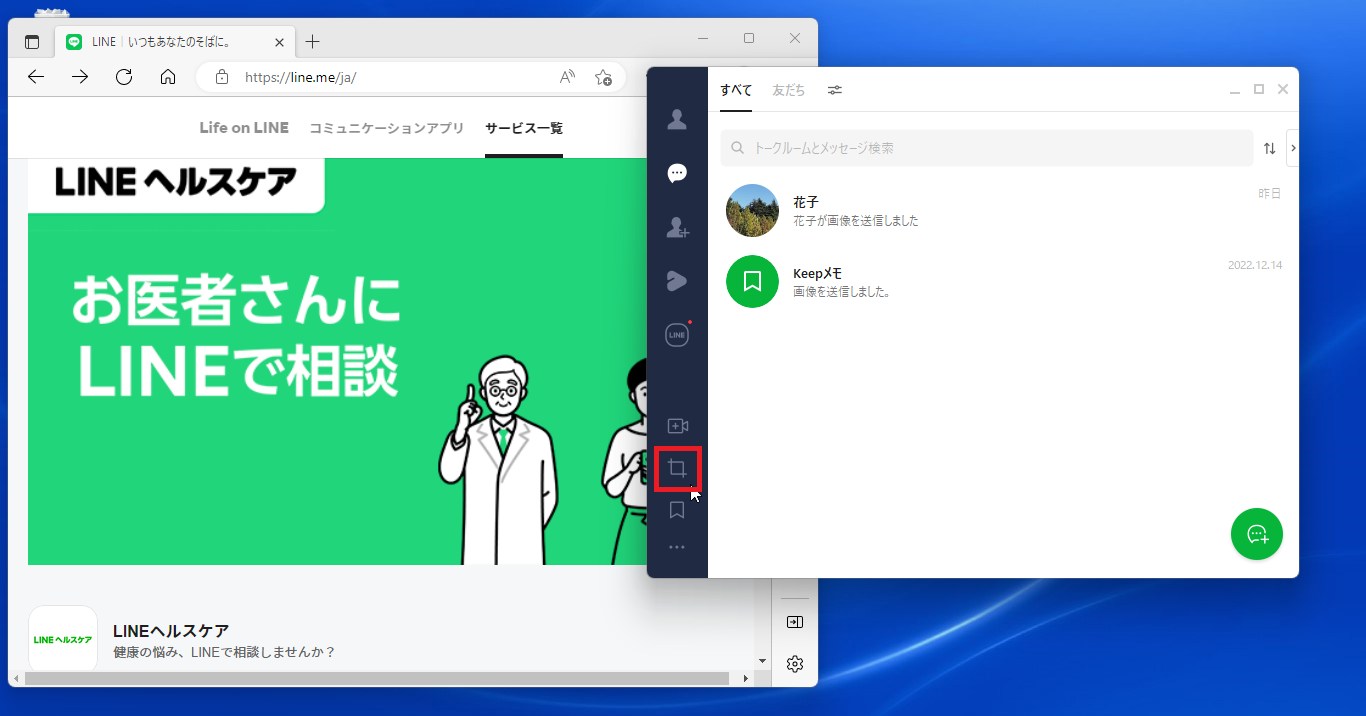Open the chat sort order control

(1269, 147)
